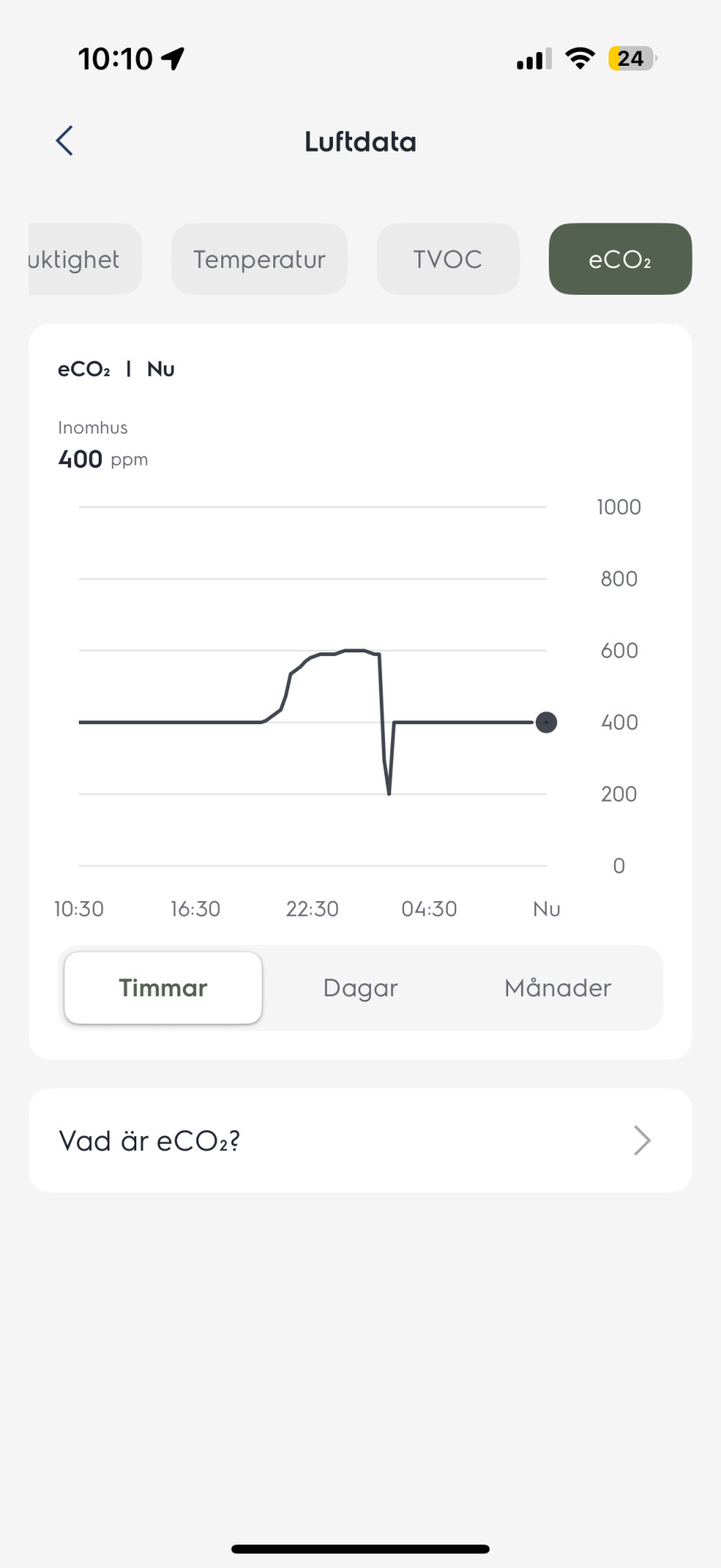Switch graph to Dagar view
Viewport: 721px width, 1568px height.
pos(360,988)
